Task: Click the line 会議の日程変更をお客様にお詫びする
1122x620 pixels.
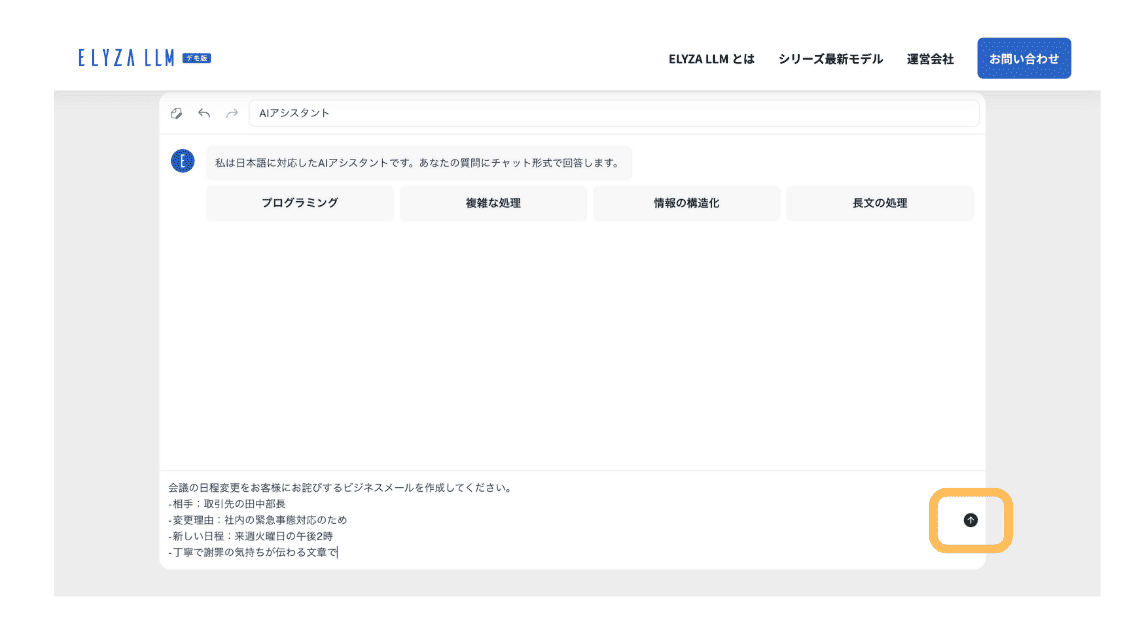Action: click(340, 488)
